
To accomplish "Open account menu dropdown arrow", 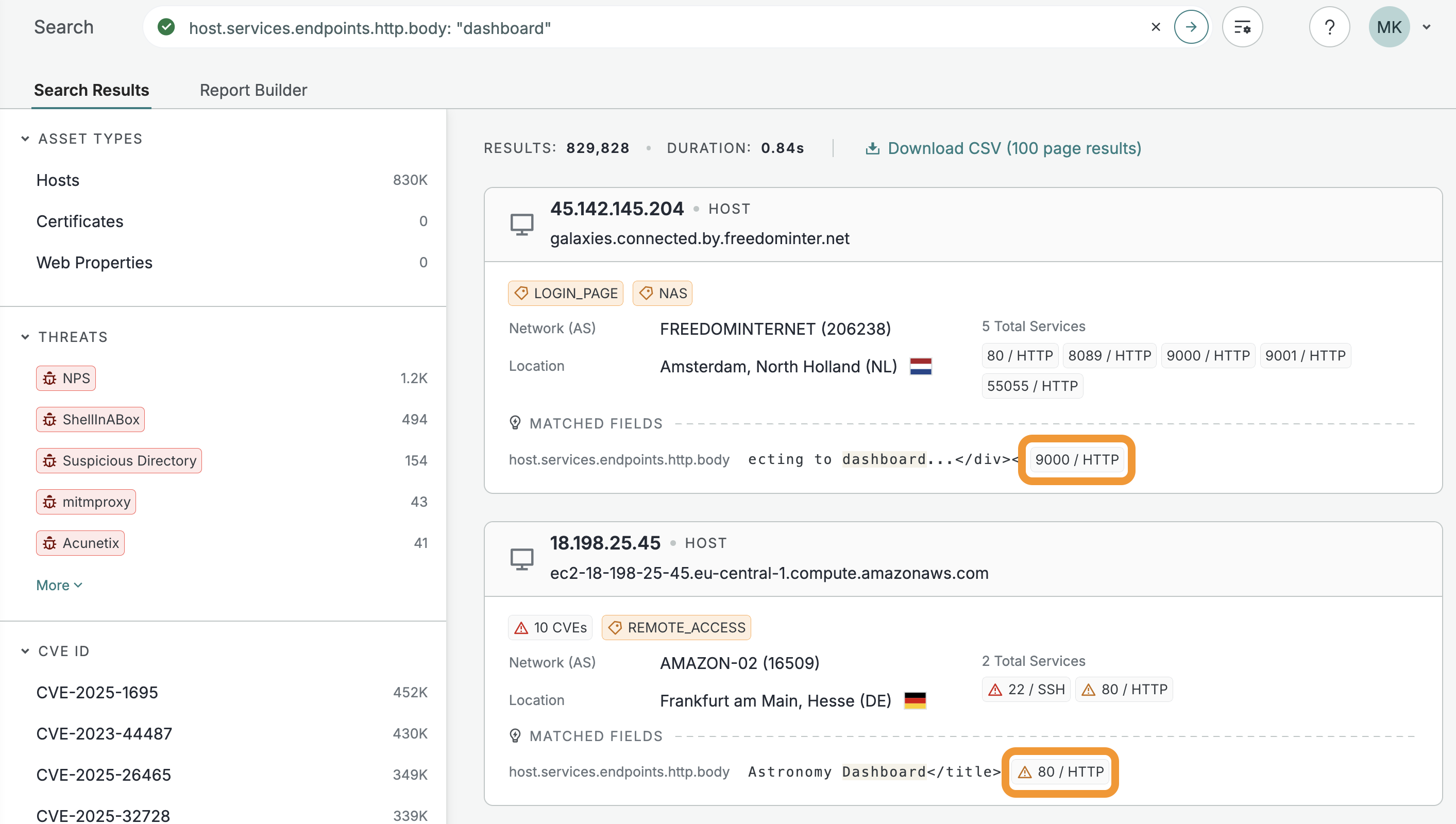I will [1427, 27].
